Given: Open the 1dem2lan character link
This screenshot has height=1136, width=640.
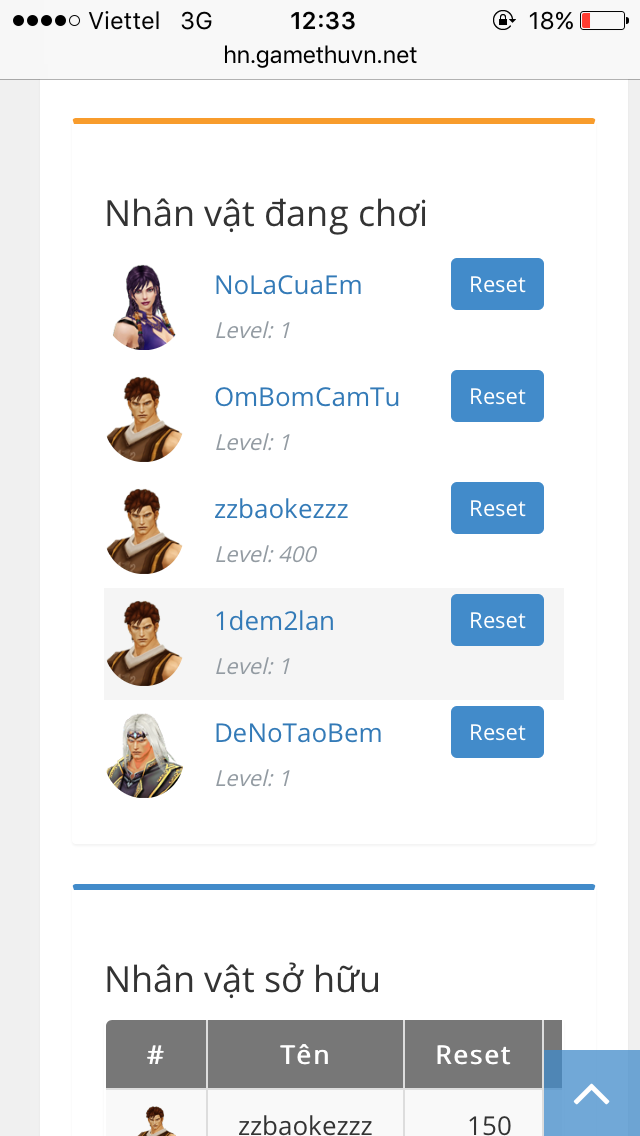Looking at the screenshot, I should (274, 621).
